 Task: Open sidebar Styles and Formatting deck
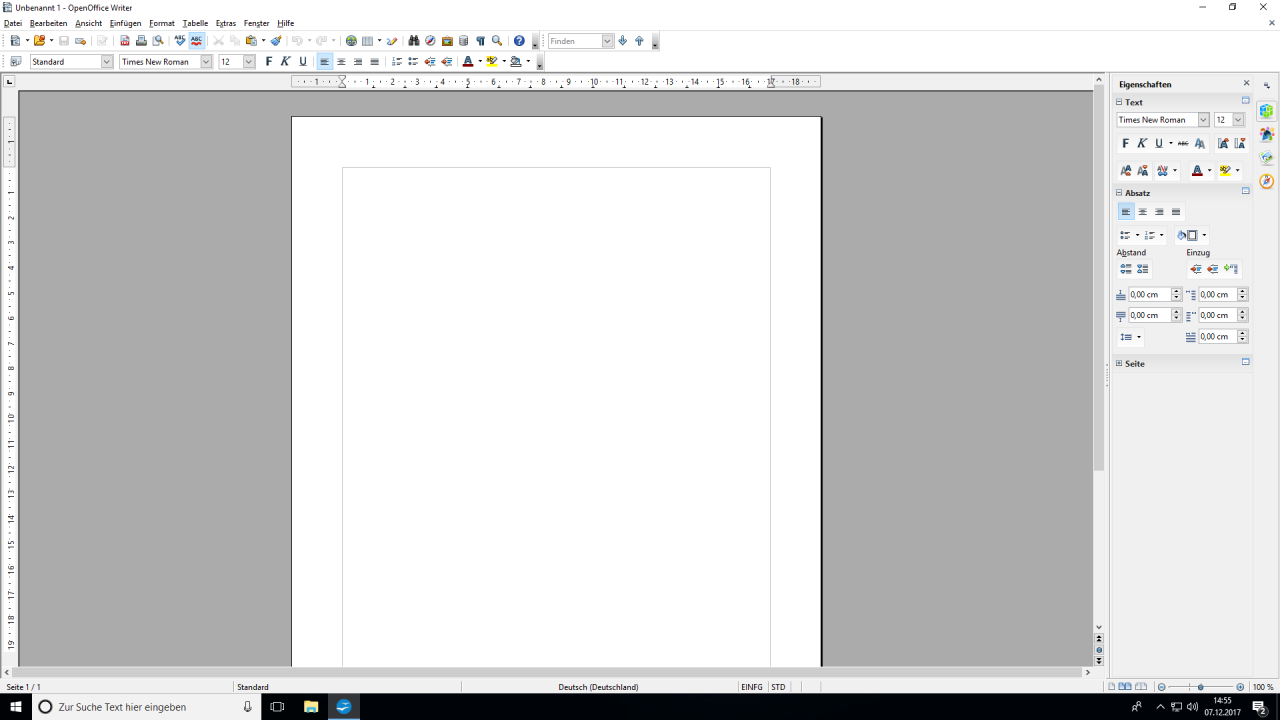tap(1267, 134)
